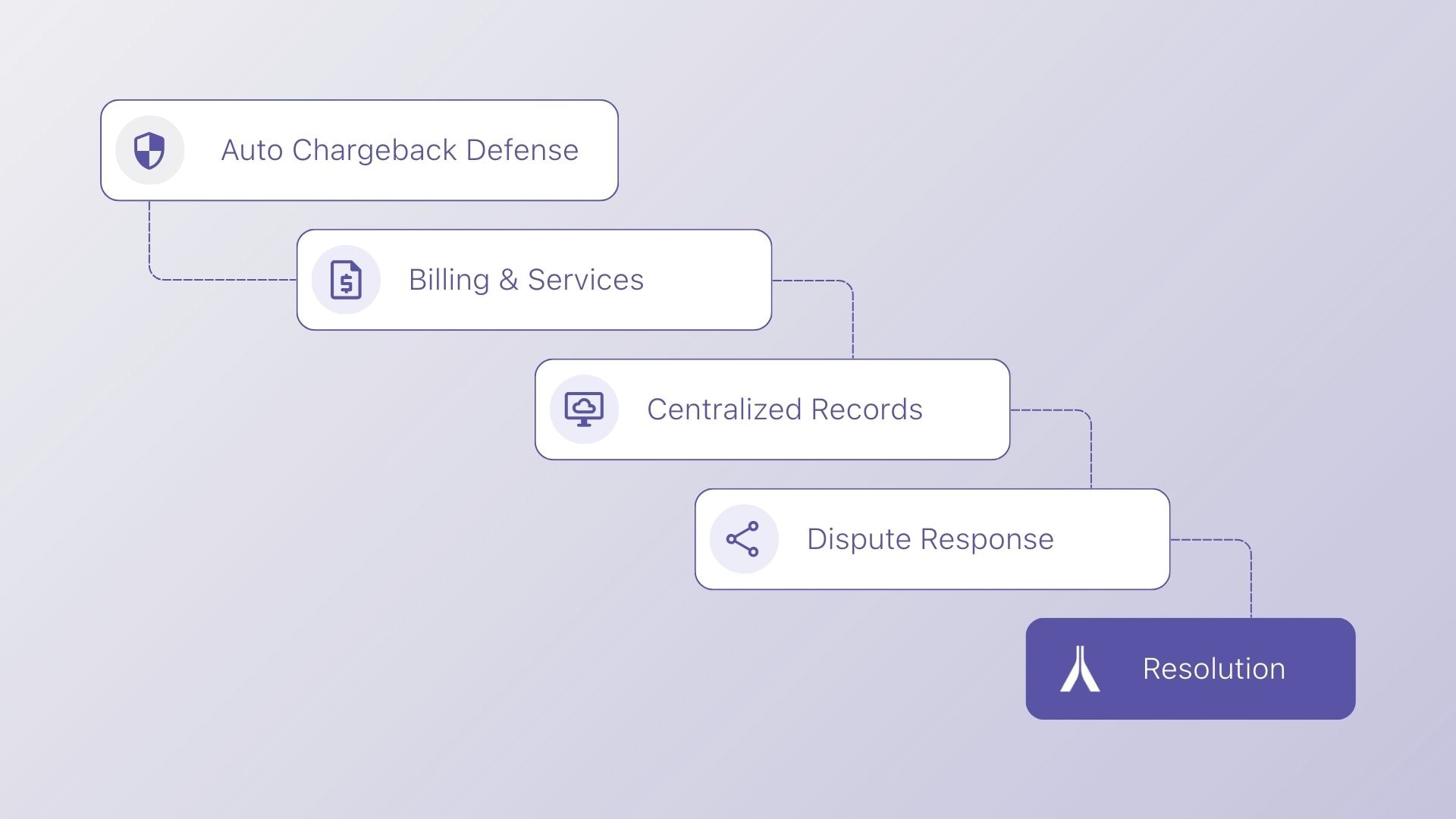Click the share nodes icon
This screenshot has width=1456, height=819.
[x=743, y=539]
